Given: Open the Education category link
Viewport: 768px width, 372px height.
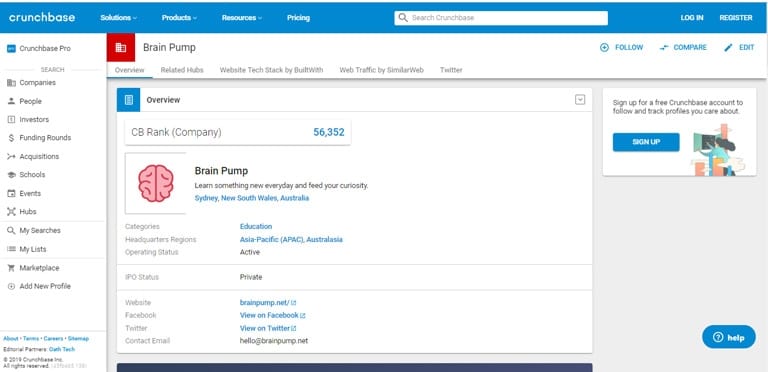Looking at the screenshot, I should click(256, 227).
